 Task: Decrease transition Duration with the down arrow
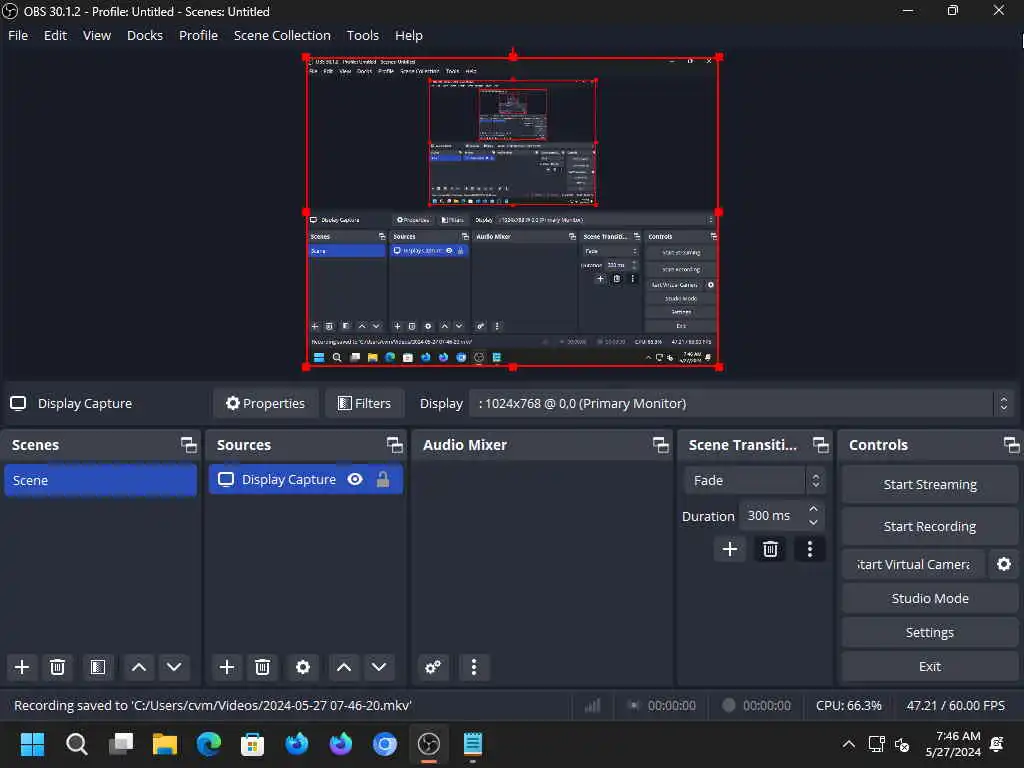coord(813,522)
